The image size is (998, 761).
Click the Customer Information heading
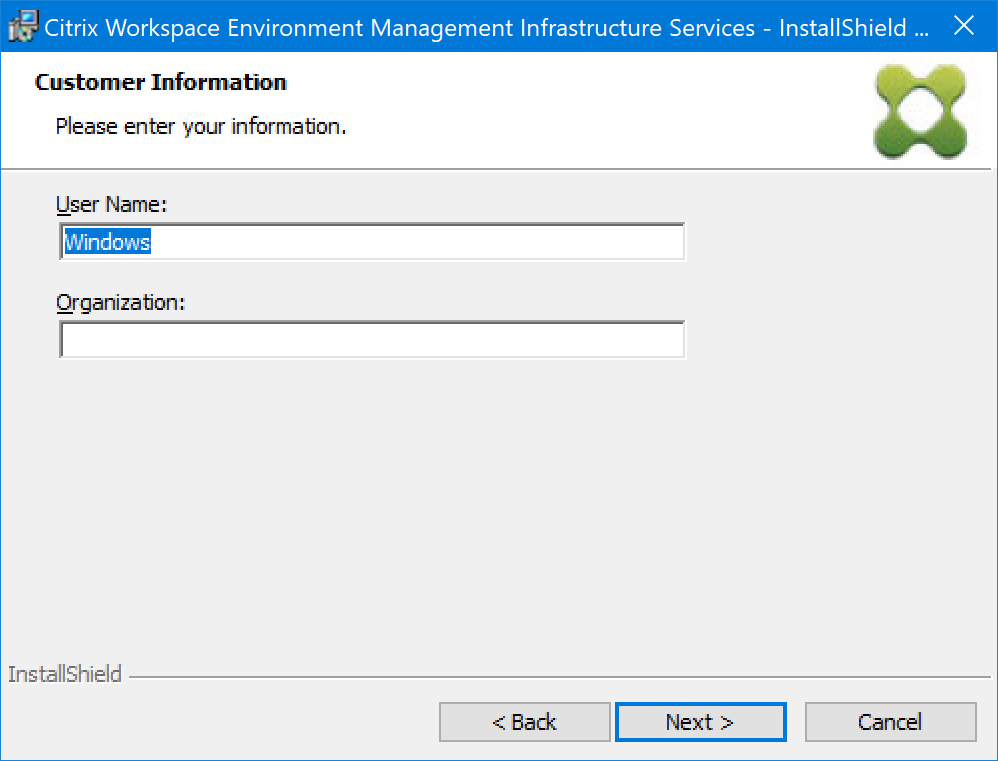tap(161, 82)
